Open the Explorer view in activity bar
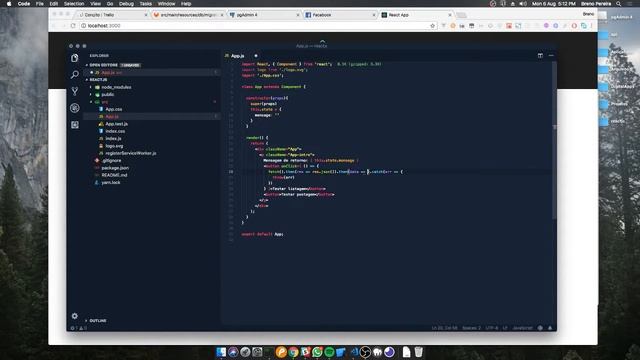 (75, 58)
